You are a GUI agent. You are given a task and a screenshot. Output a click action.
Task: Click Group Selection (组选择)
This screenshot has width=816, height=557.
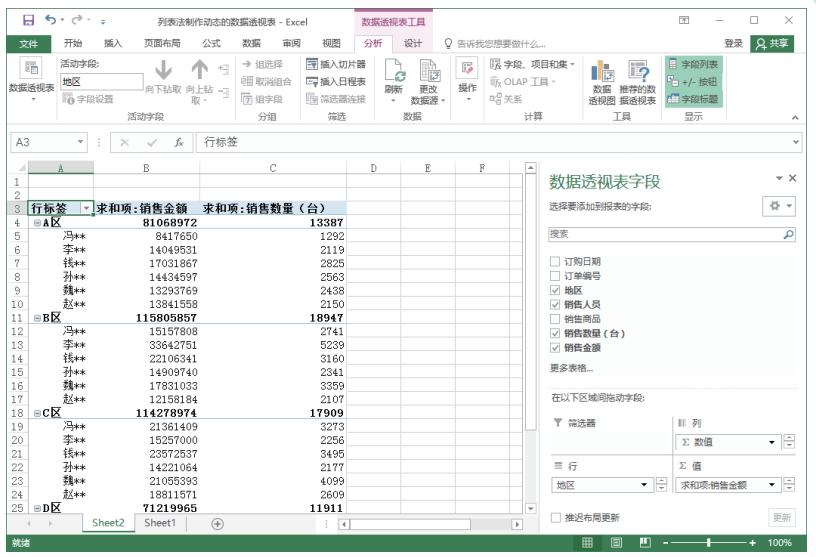263,64
